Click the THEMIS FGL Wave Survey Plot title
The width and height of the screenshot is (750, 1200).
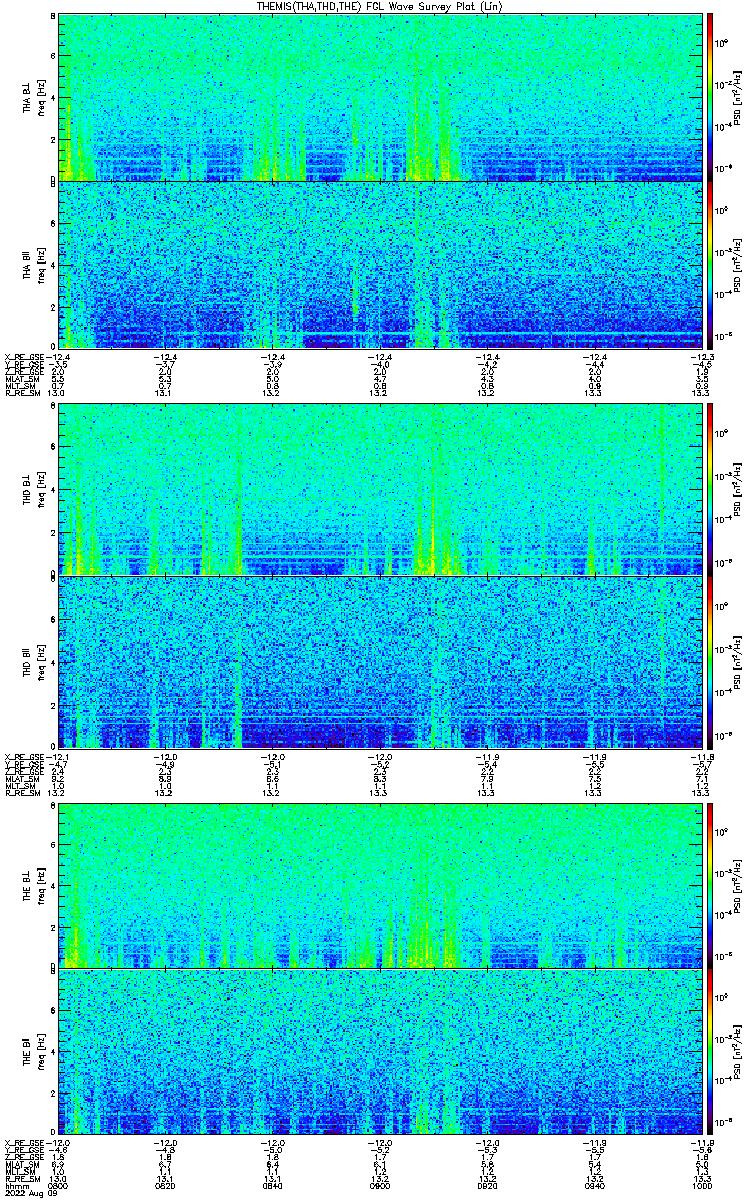pyautogui.click(x=378, y=6)
